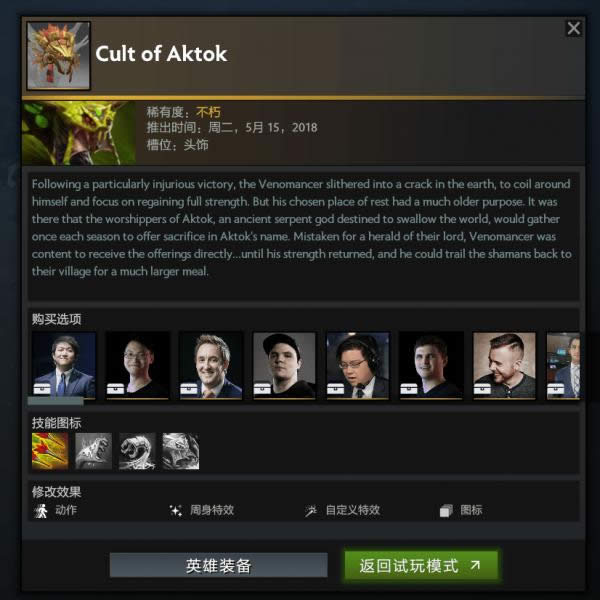Click the walking figure icon beside 动作
600x600 pixels.
pos(41,510)
